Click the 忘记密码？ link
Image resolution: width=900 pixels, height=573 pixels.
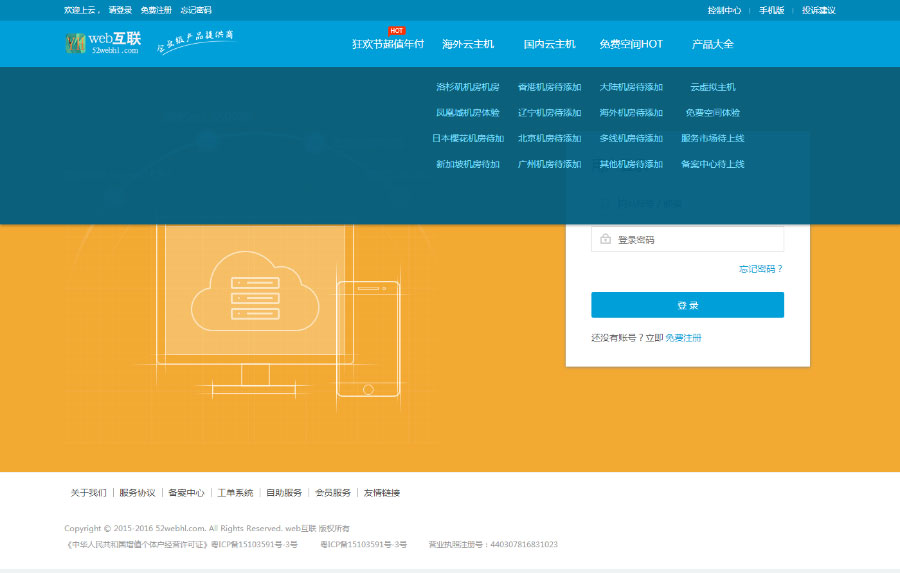pyautogui.click(x=760, y=269)
